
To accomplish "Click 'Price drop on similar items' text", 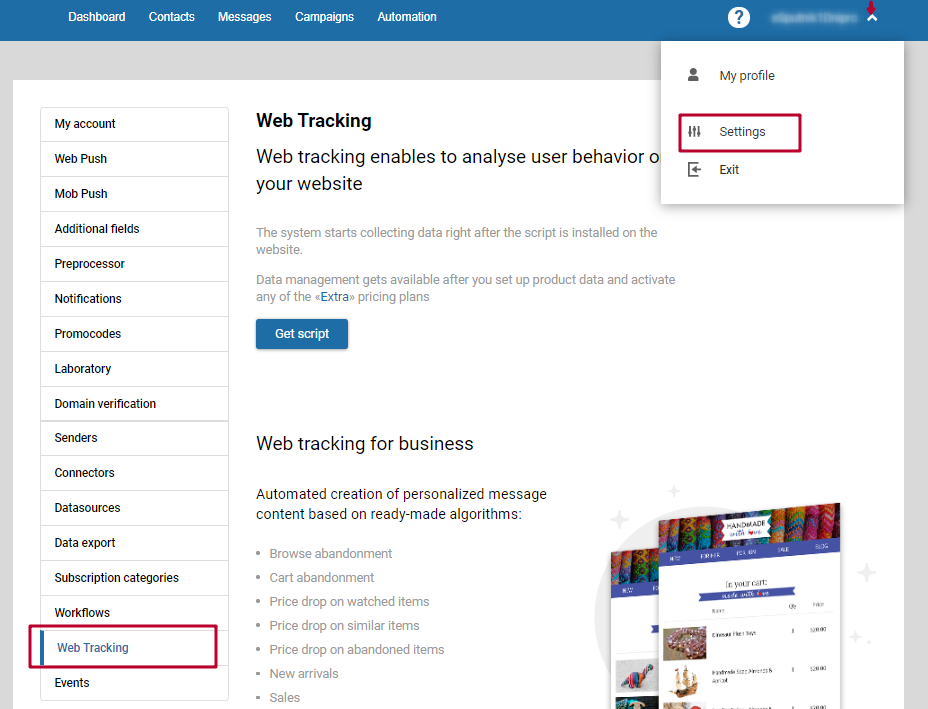I will point(344,626).
